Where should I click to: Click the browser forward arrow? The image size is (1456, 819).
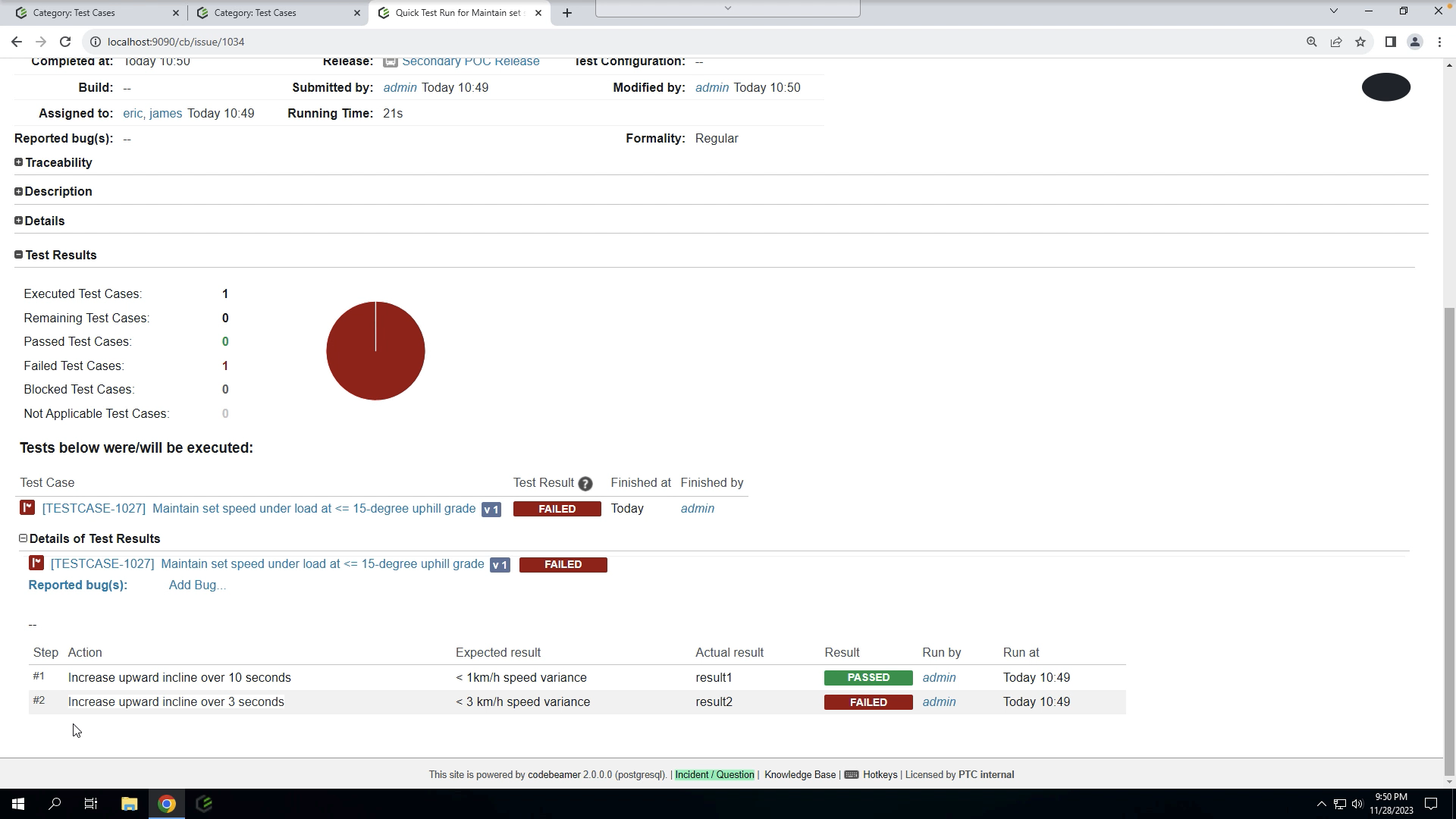tap(41, 42)
